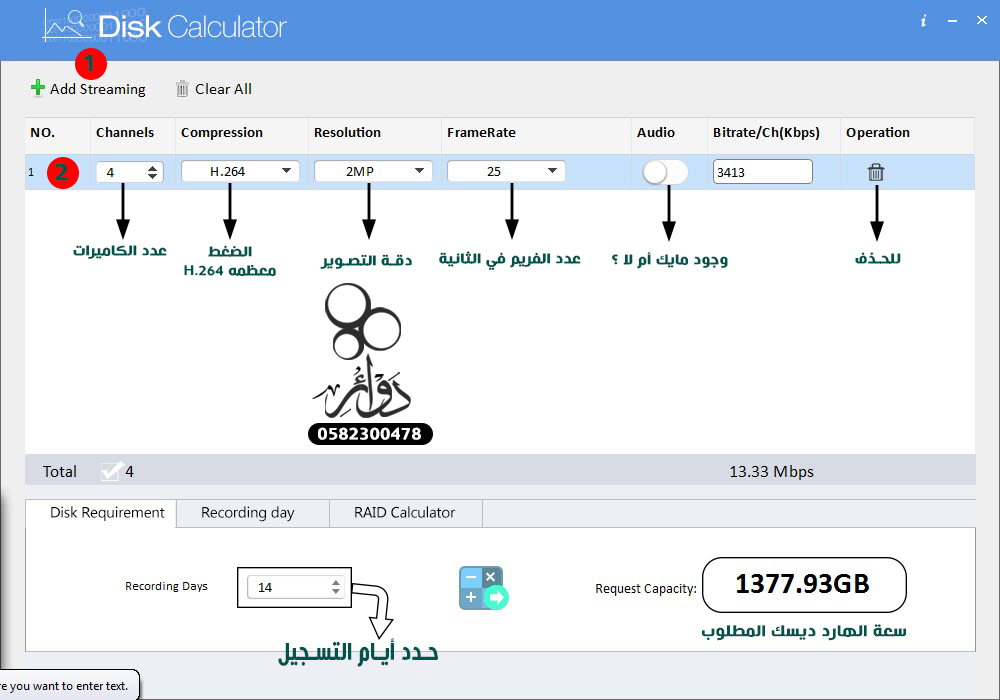Click the calculator icon to compute capacity
This screenshot has height=700, width=1000.
point(483,587)
